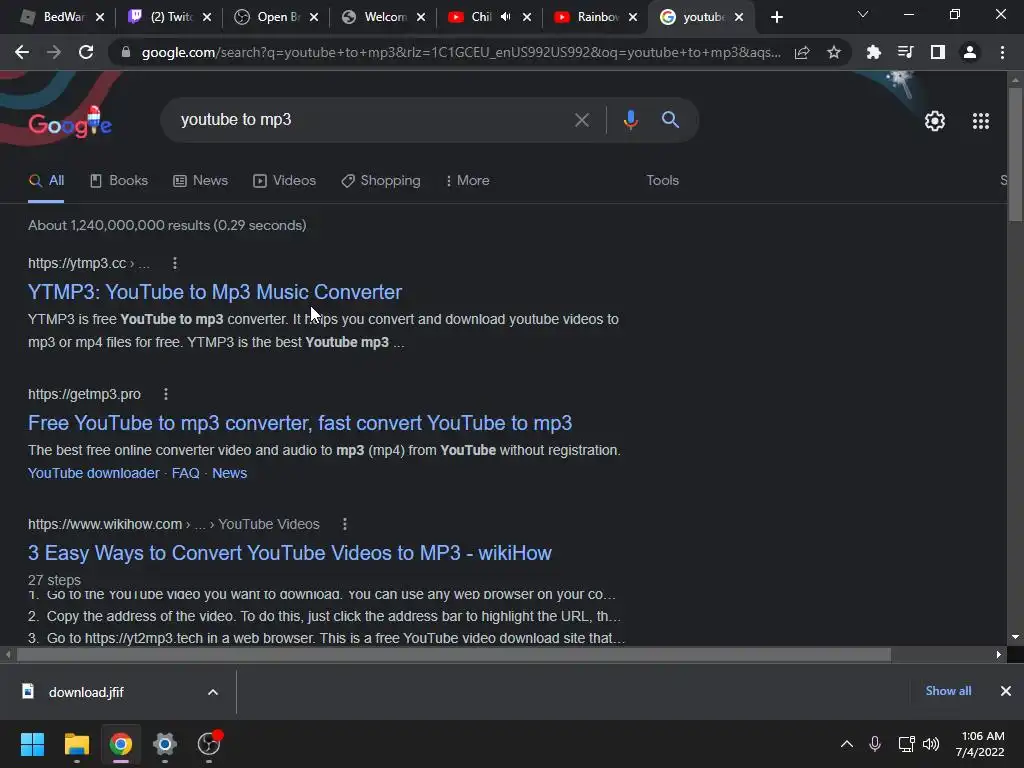Open the Windows Start menu
This screenshot has width=1024, height=768.
point(32,744)
